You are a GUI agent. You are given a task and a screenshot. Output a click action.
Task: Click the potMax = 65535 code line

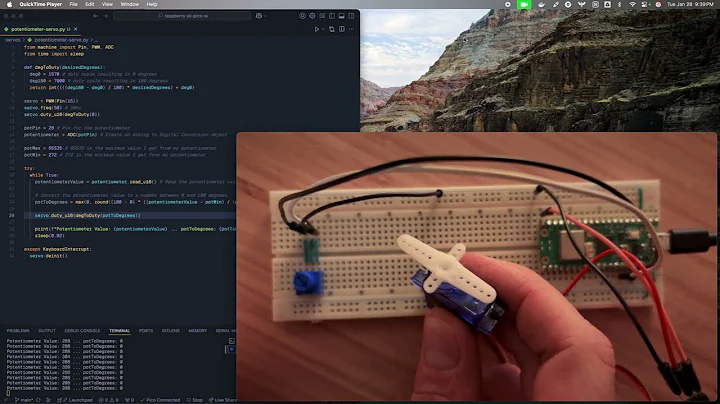pyautogui.click(x=120, y=148)
